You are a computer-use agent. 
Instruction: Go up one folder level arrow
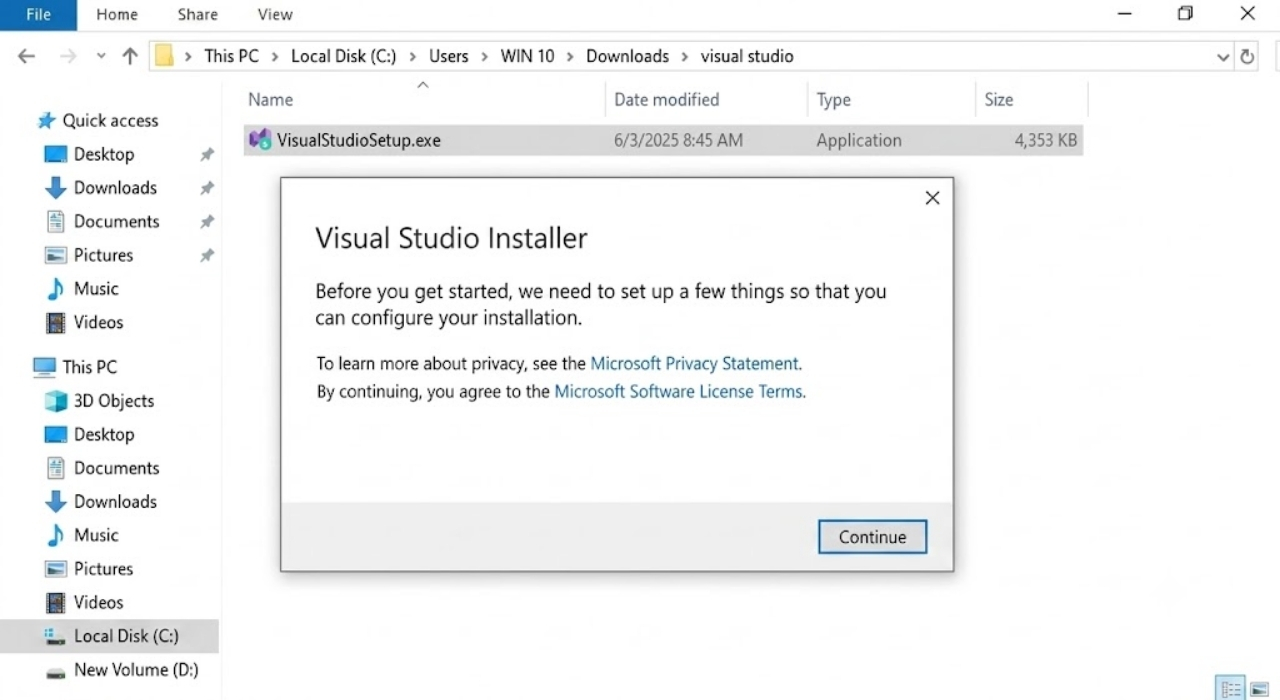pos(130,56)
